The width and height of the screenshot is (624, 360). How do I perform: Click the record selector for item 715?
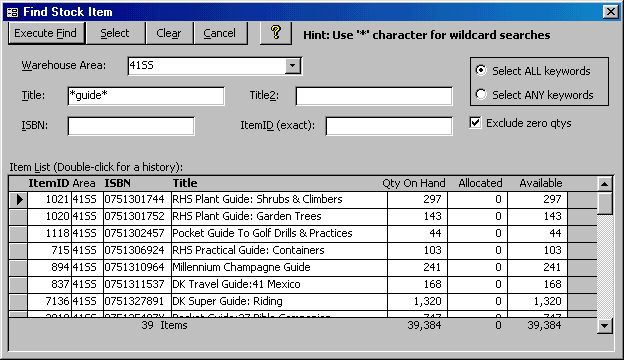click(18, 251)
